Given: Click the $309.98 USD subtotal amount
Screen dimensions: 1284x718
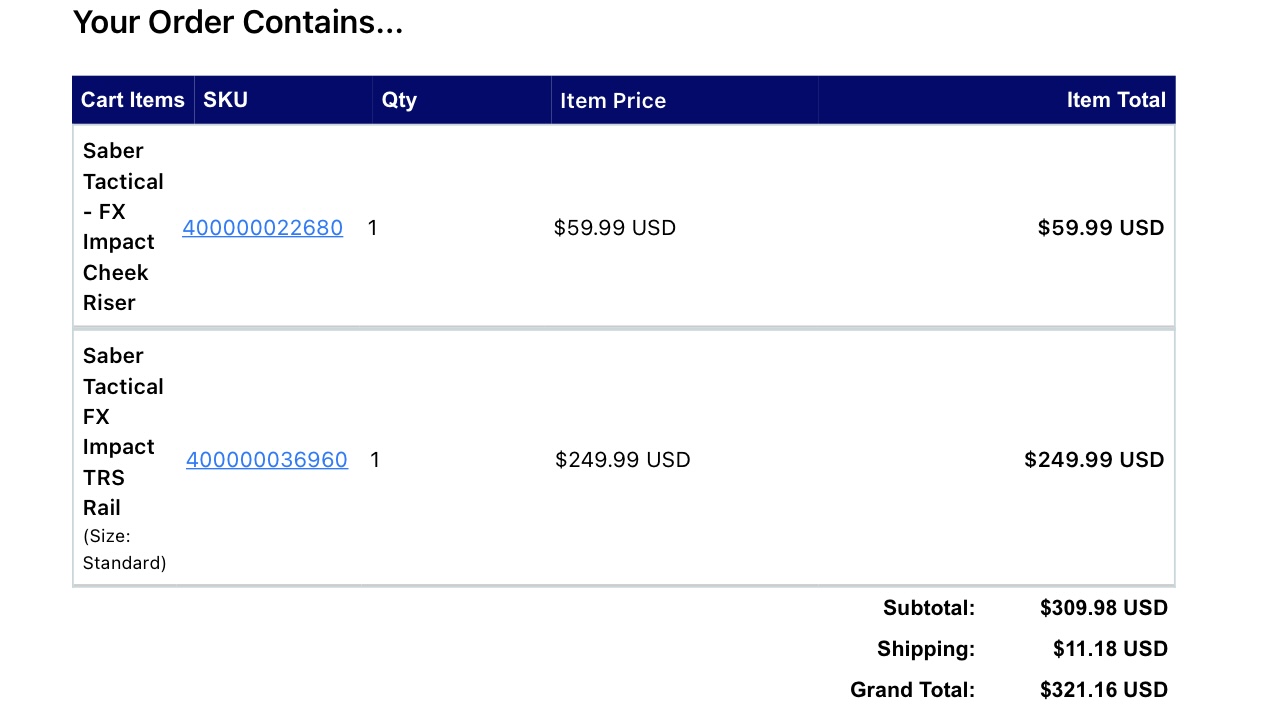Looking at the screenshot, I should [1104, 608].
